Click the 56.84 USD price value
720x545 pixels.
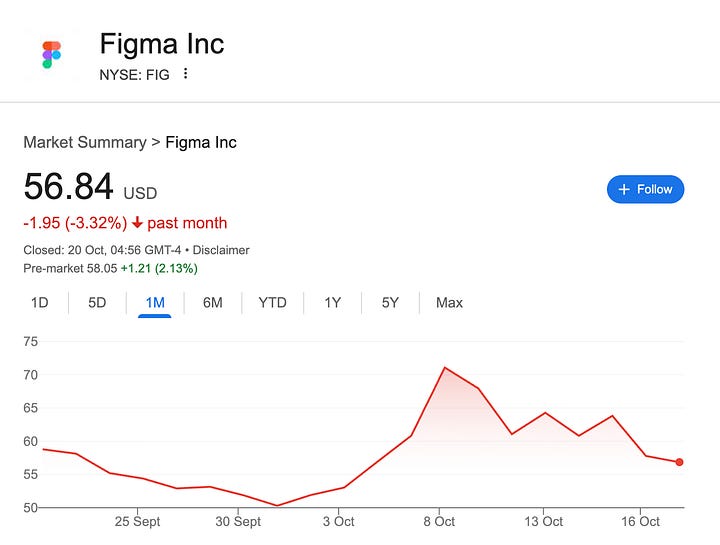click(x=67, y=187)
